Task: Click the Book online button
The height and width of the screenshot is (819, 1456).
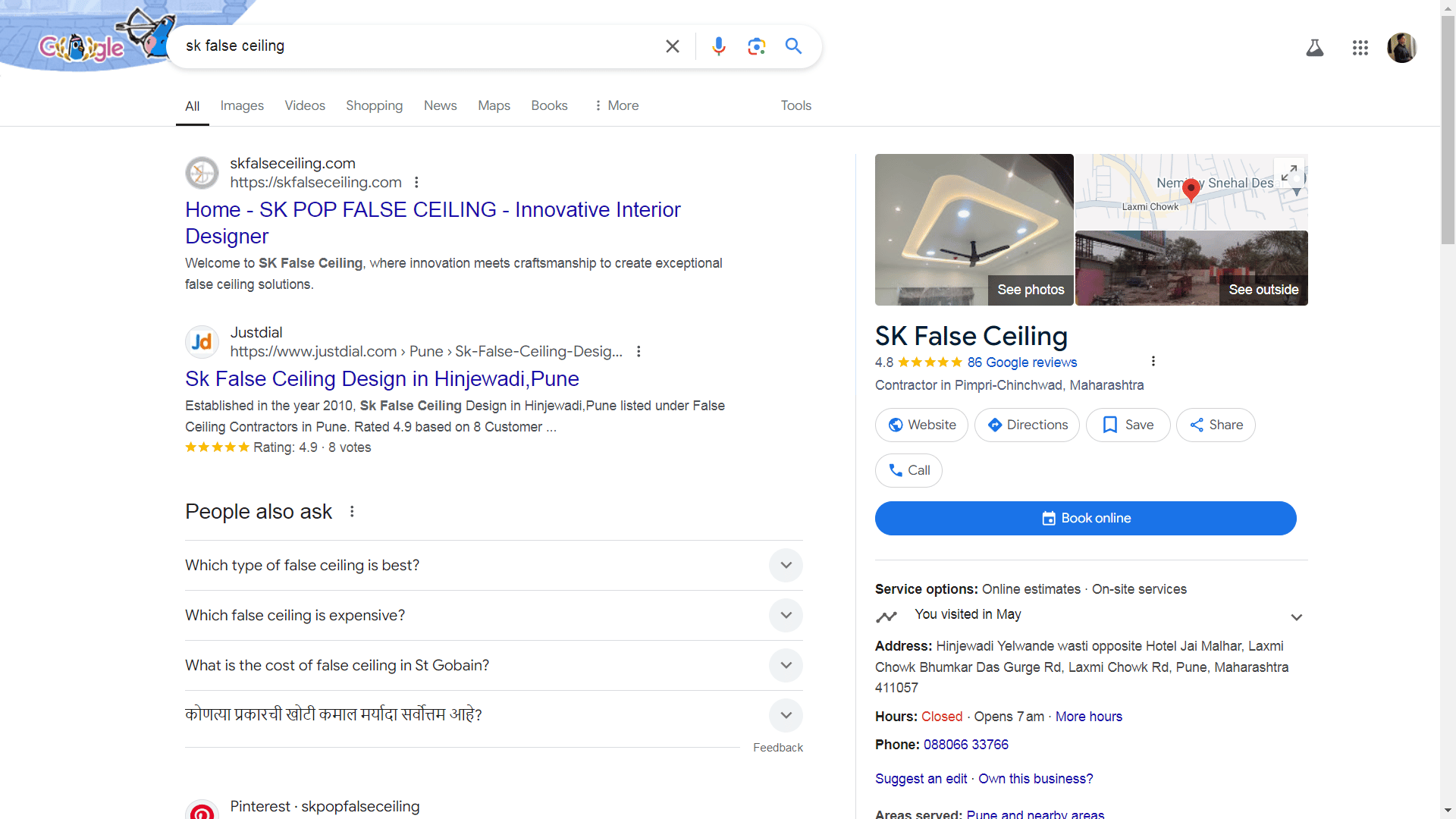Action: pyautogui.click(x=1085, y=519)
